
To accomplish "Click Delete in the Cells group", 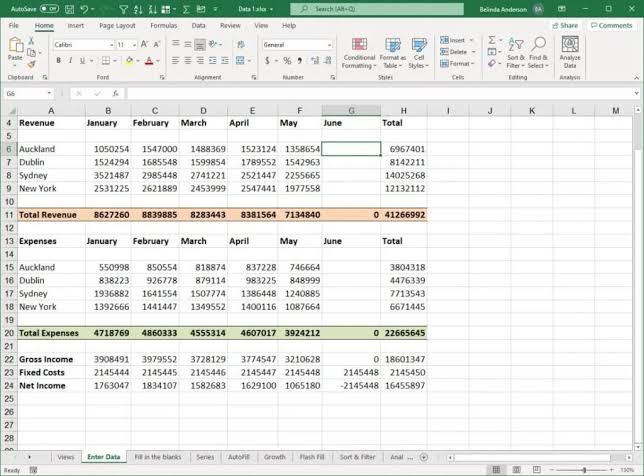I will 457,52.
